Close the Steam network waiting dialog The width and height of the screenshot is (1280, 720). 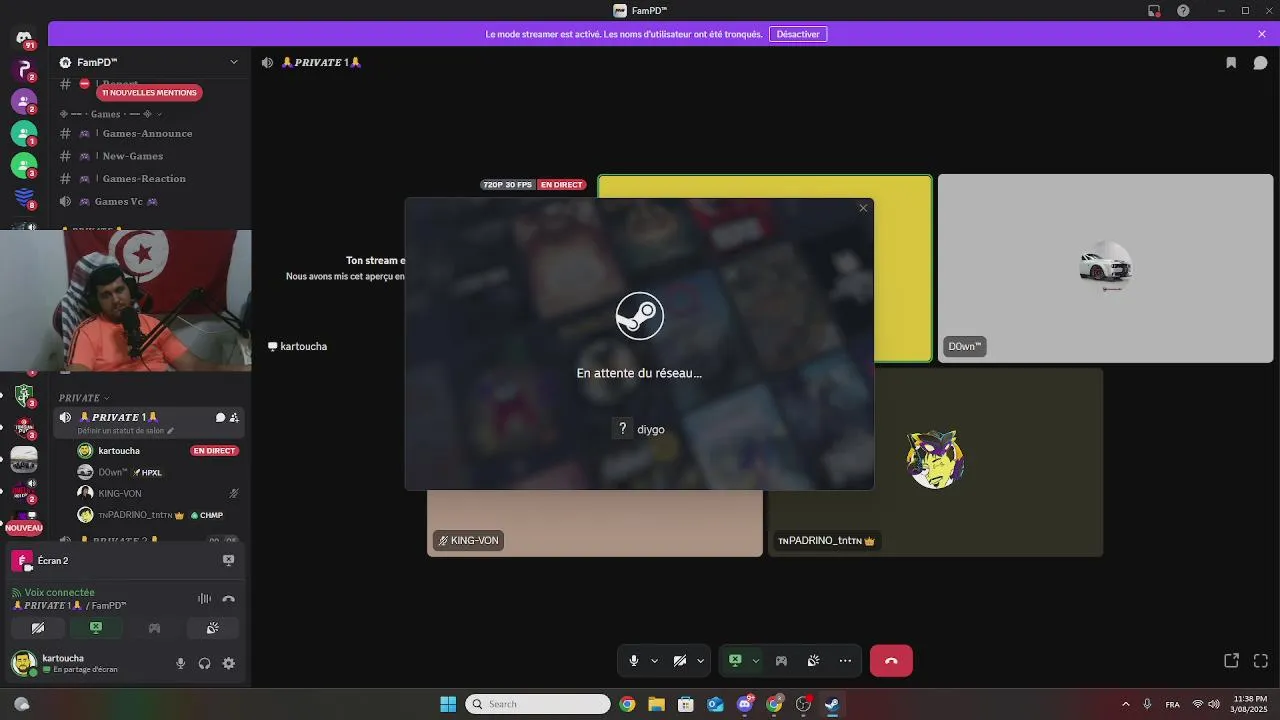863,208
